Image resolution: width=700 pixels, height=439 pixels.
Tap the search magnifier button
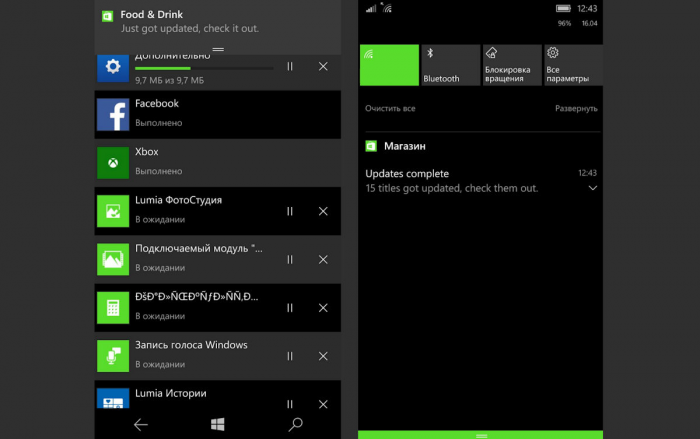coord(295,424)
